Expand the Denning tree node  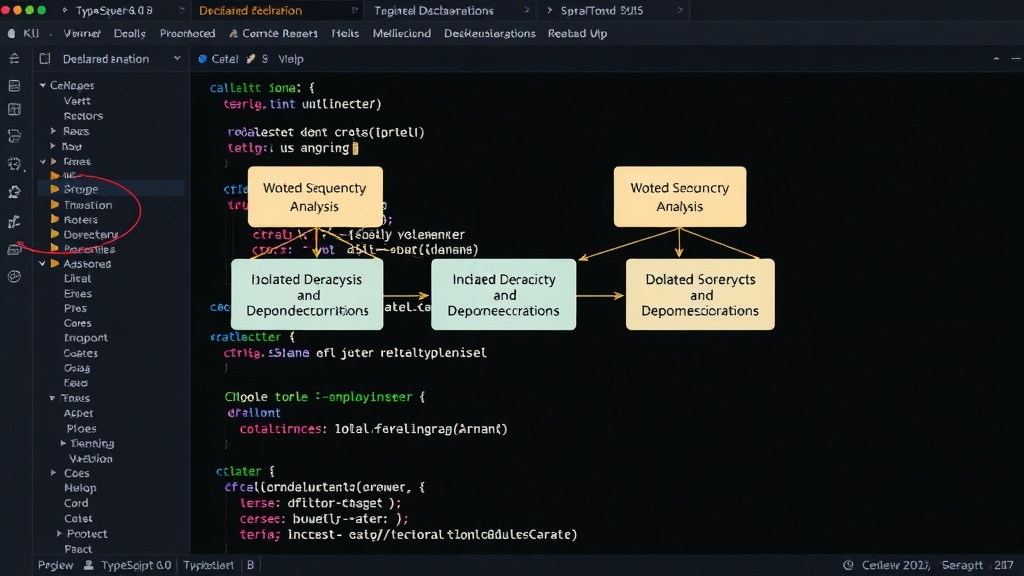63,443
